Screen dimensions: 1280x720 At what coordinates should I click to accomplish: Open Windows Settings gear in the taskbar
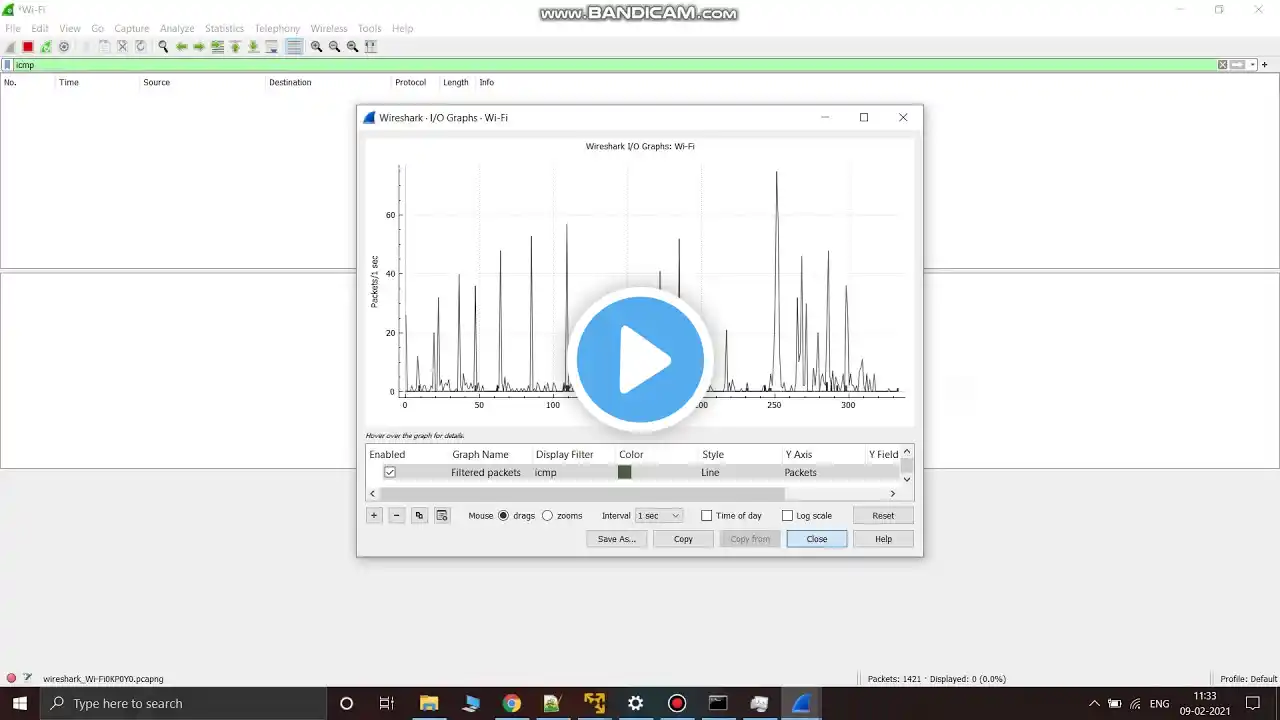pos(635,703)
